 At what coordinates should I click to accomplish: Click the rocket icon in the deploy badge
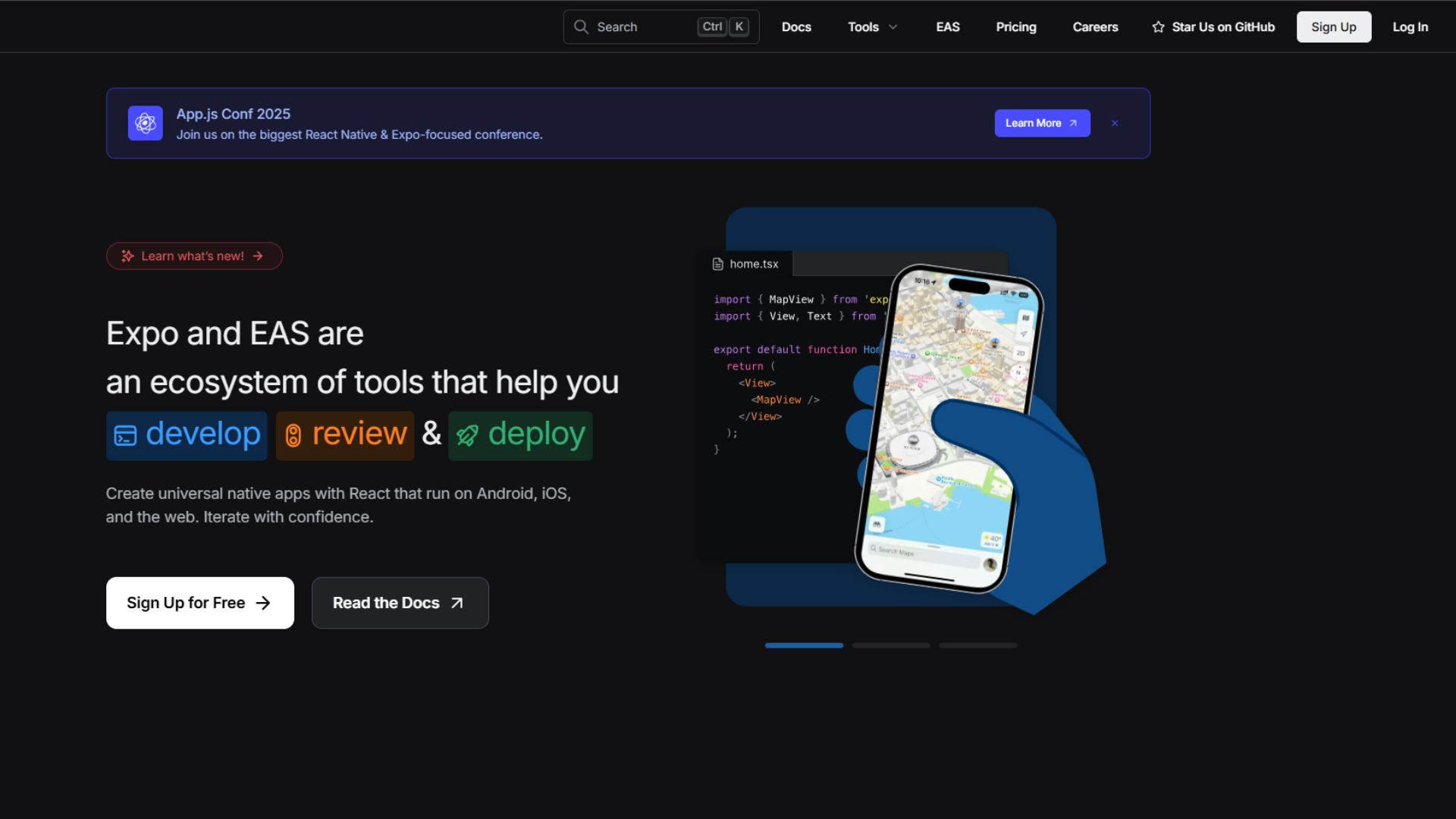(469, 436)
